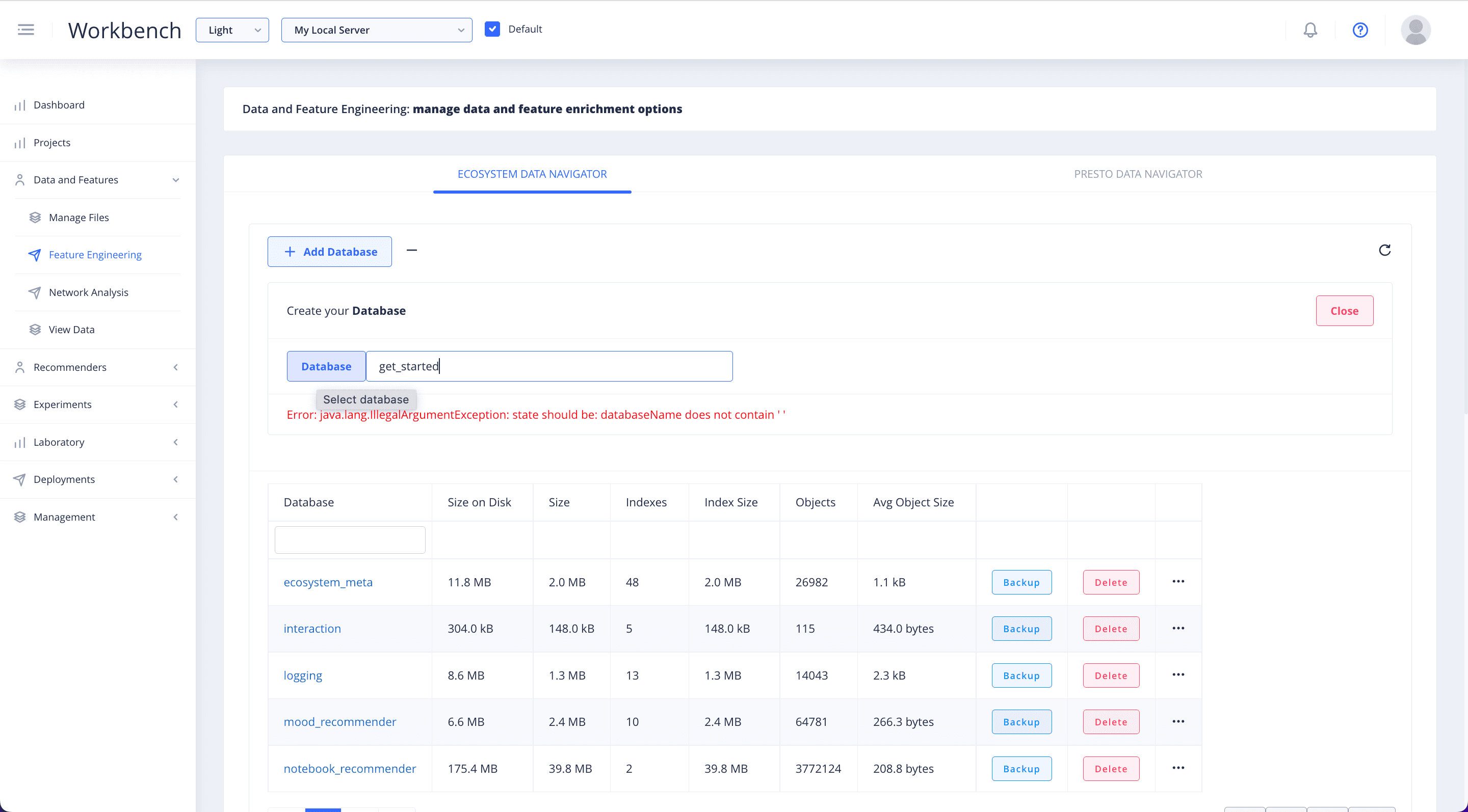Image resolution: width=1468 pixels, height=812 pixels.
Task: Click the Feature Engineering sidebar icon
Action: 35,254
